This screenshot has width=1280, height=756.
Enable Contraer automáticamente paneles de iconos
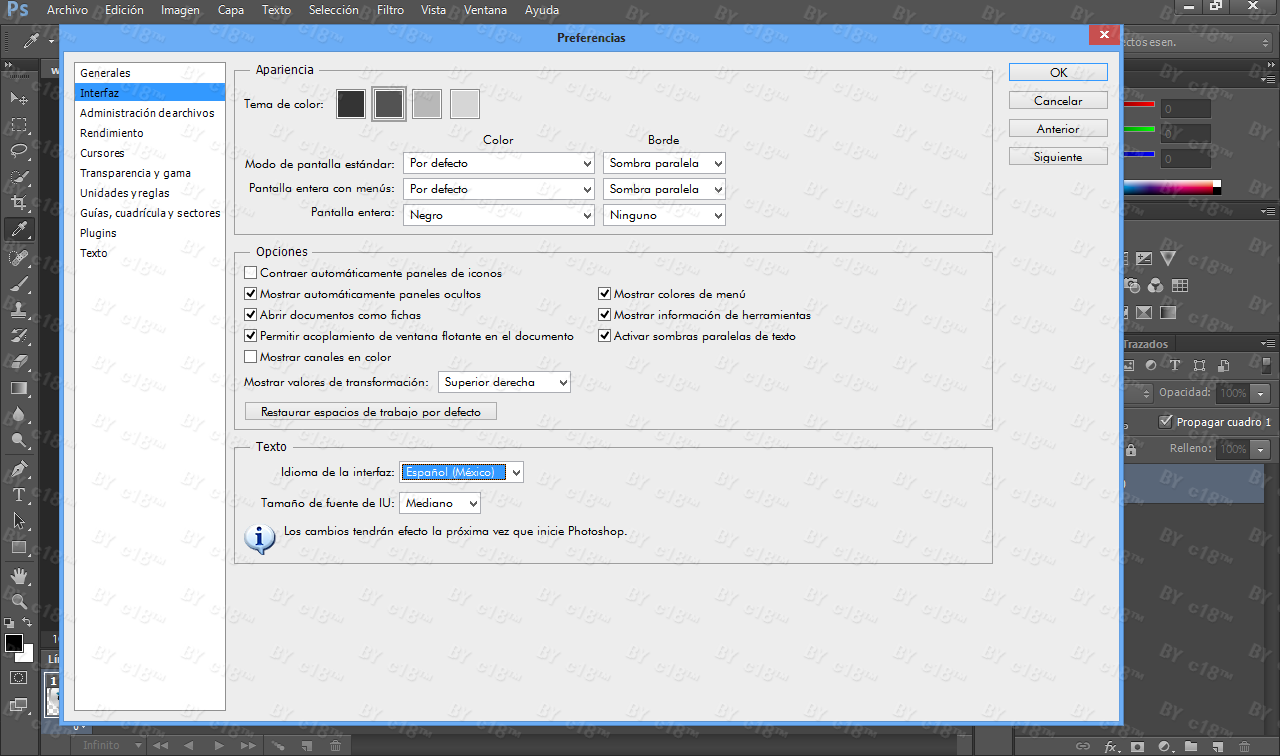[x=251, y=273]
